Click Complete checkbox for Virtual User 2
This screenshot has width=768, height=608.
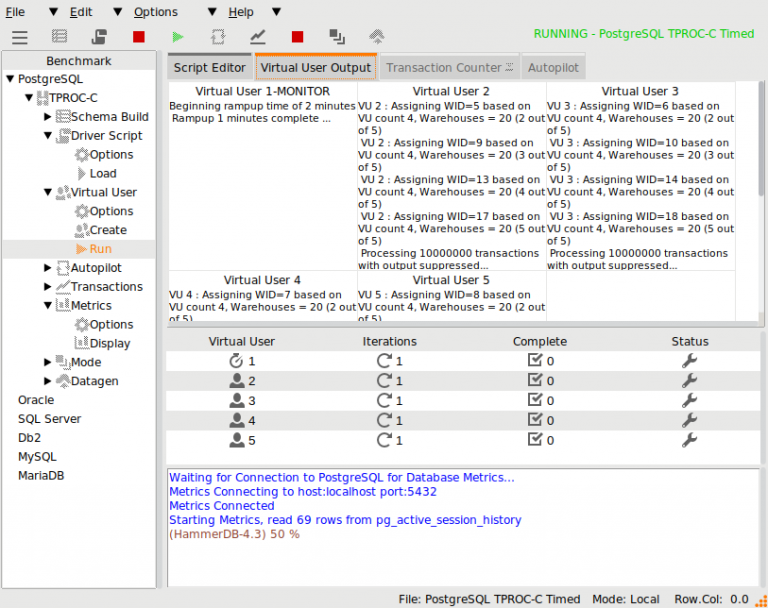[534, 381]
